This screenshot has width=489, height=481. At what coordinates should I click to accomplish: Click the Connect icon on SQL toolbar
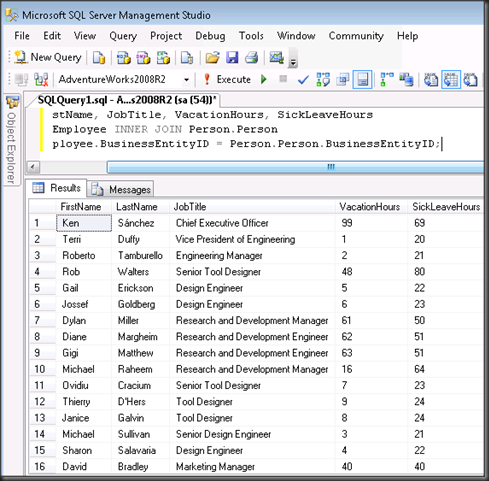coord(21,79)
